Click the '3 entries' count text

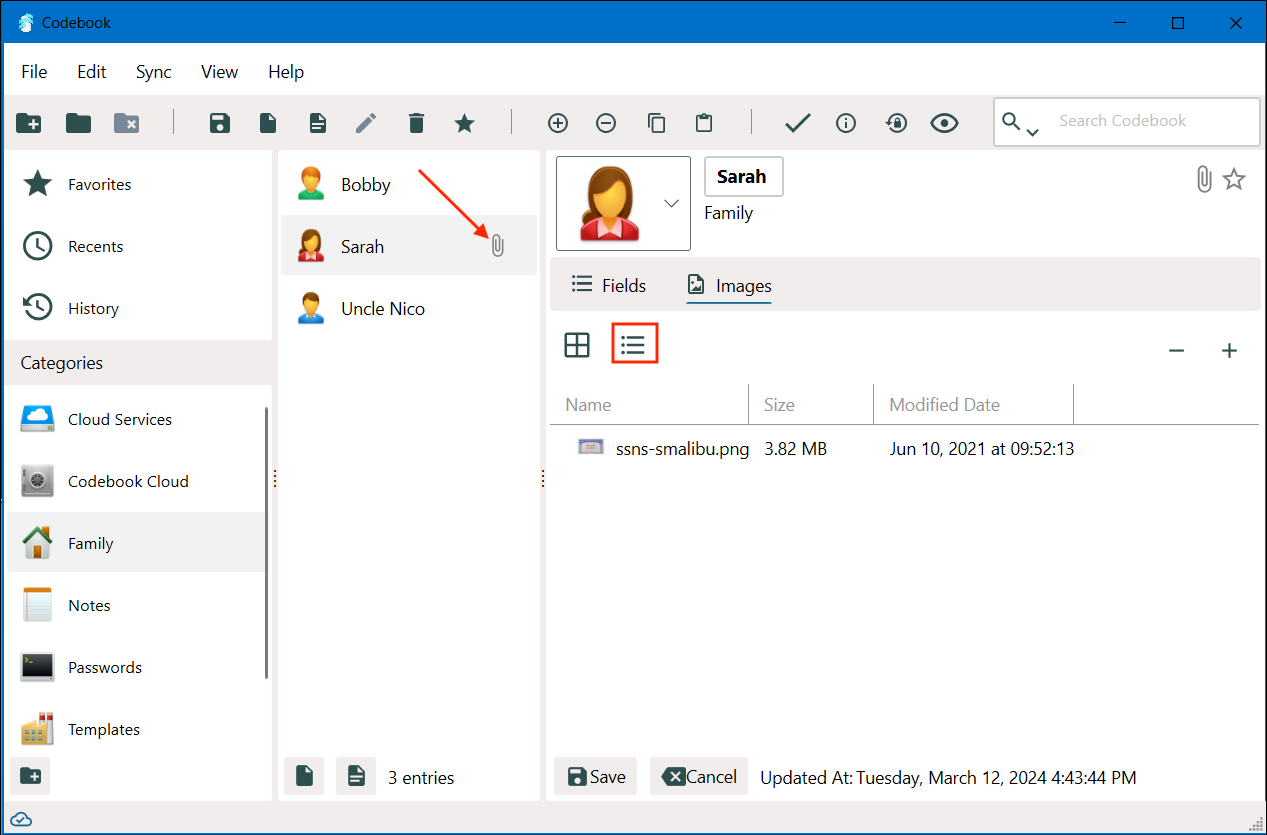[x=421, y=777]
